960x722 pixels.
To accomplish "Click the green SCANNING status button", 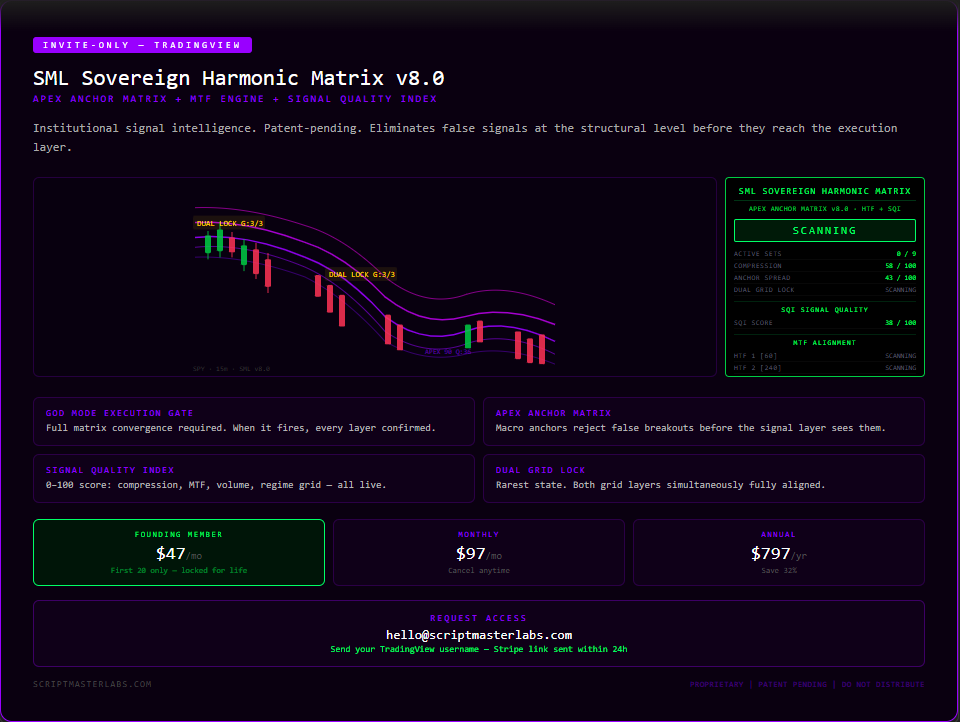I will pos(825,230).
